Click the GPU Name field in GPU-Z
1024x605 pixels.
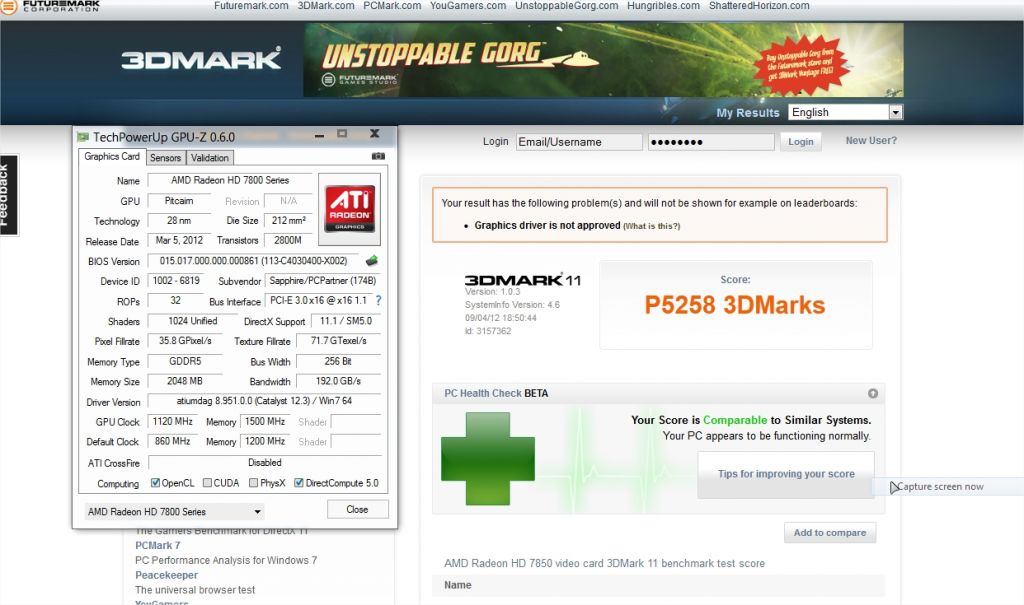pos(230,180)
